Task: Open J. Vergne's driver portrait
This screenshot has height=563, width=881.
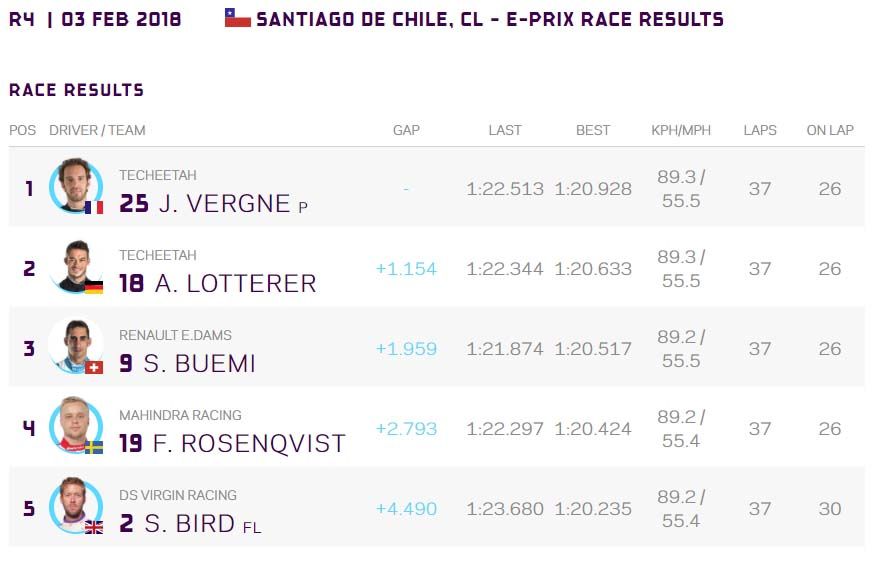Action: pos(75,185)
